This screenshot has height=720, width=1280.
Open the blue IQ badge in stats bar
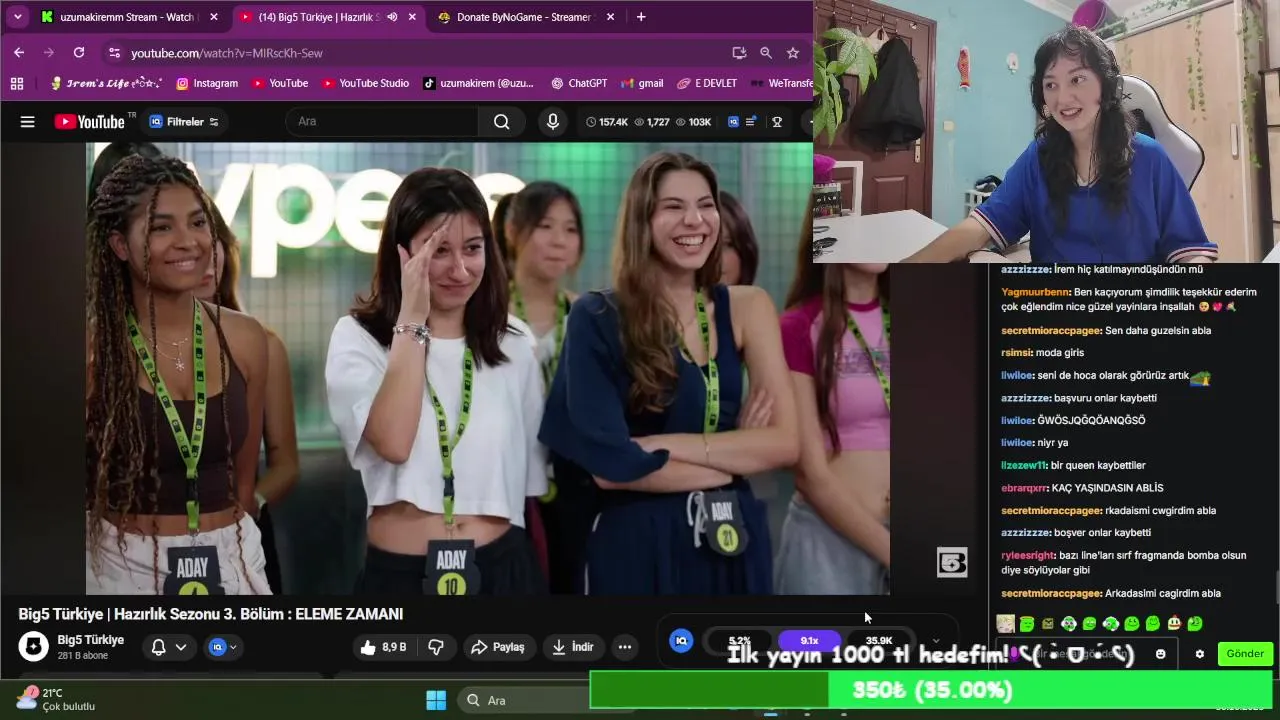tap(681, 641)
